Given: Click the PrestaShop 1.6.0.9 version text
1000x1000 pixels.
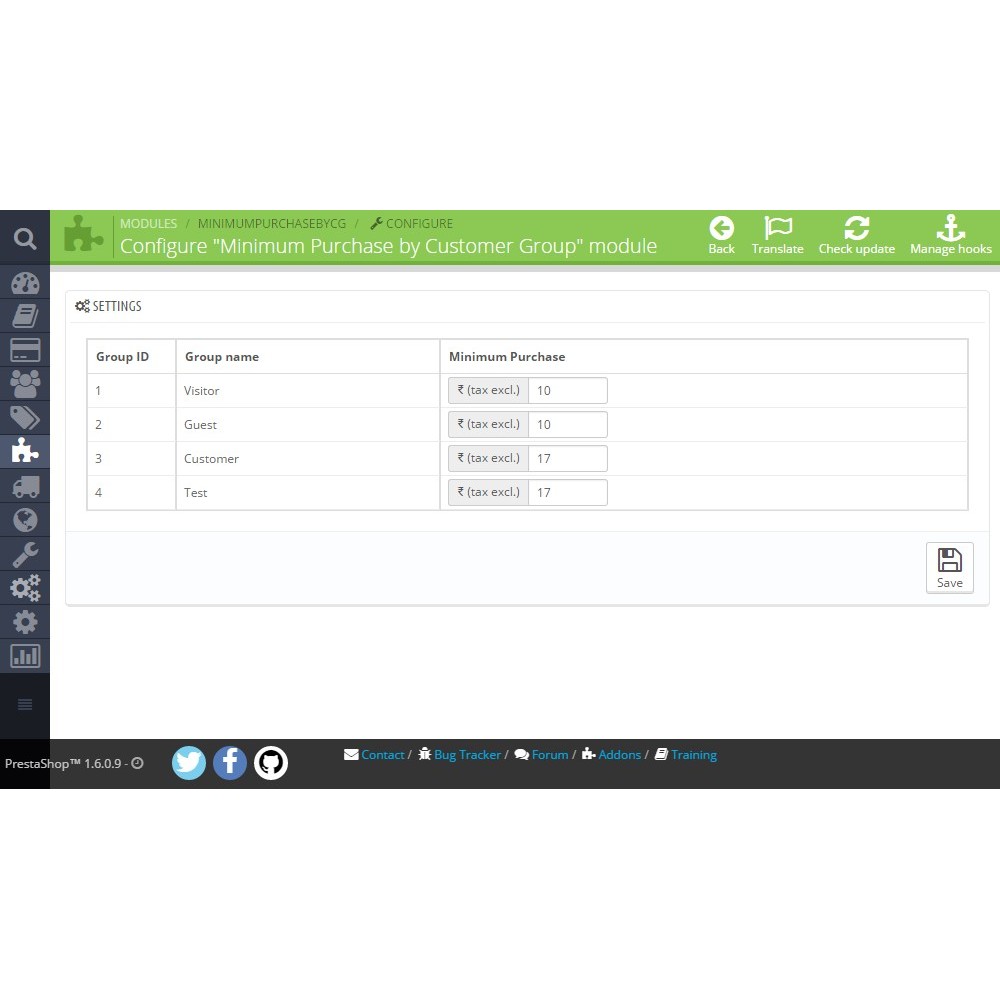Looking at the screenshot, I should [x=63, y=763].
